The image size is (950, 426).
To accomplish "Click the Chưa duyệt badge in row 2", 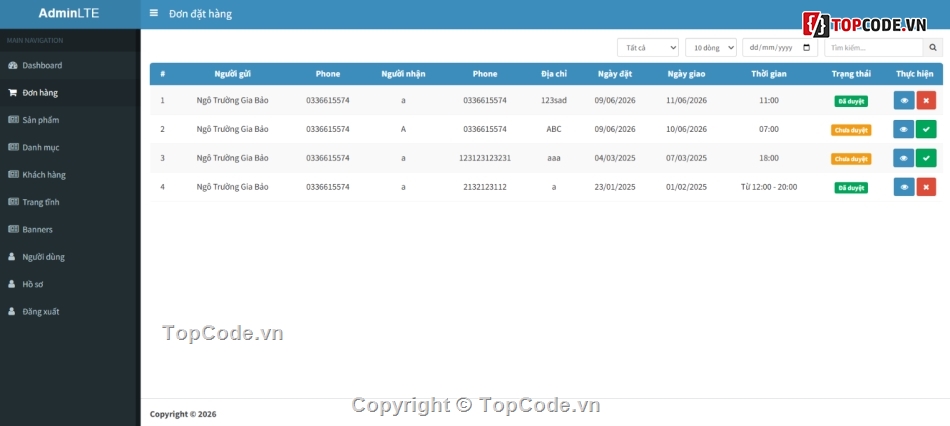I will pos(851,130).
